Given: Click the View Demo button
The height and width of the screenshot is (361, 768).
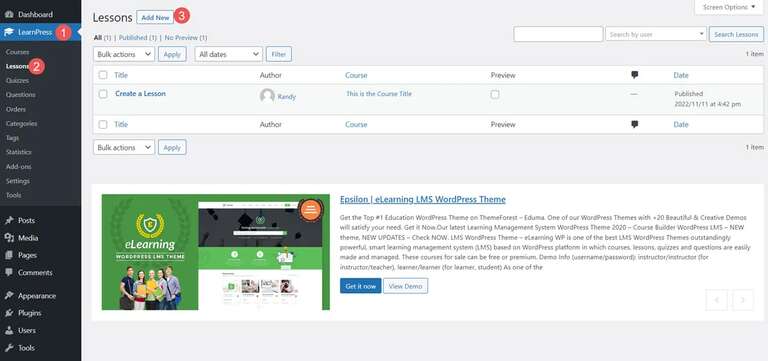Looking at the screenshot, I should pyautogui.click(x=406, y=286).
